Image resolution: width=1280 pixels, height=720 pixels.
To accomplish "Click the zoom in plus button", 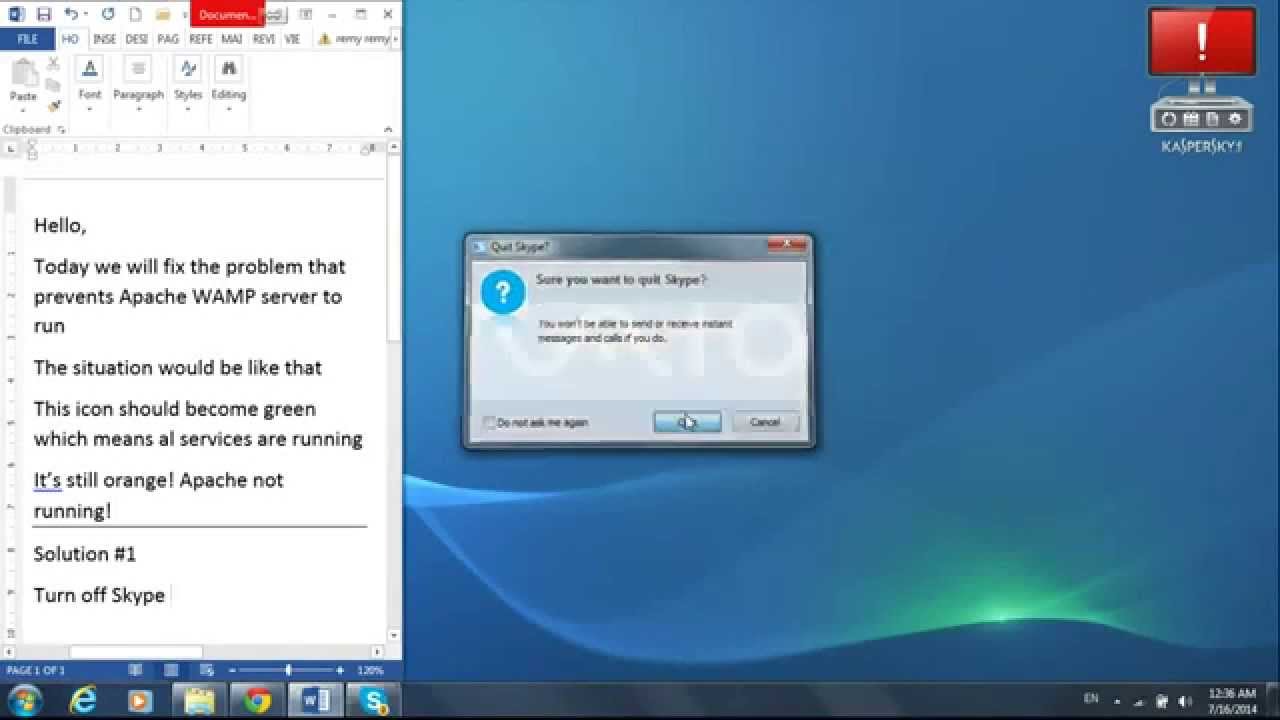I will point(340,670).
